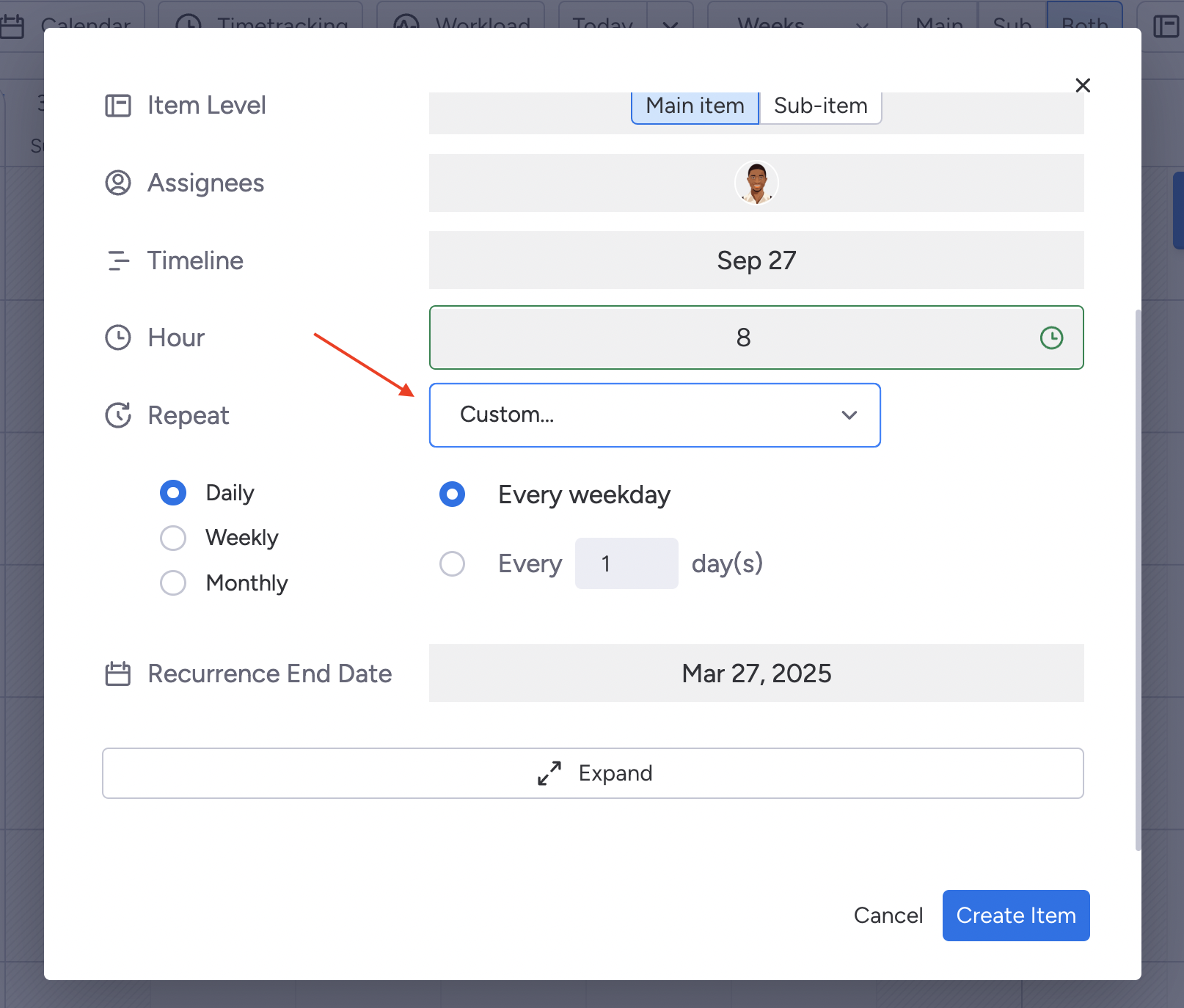Click the expand arrows icon
This screenshot has height=1008, width=1184.
pos(549,773)
